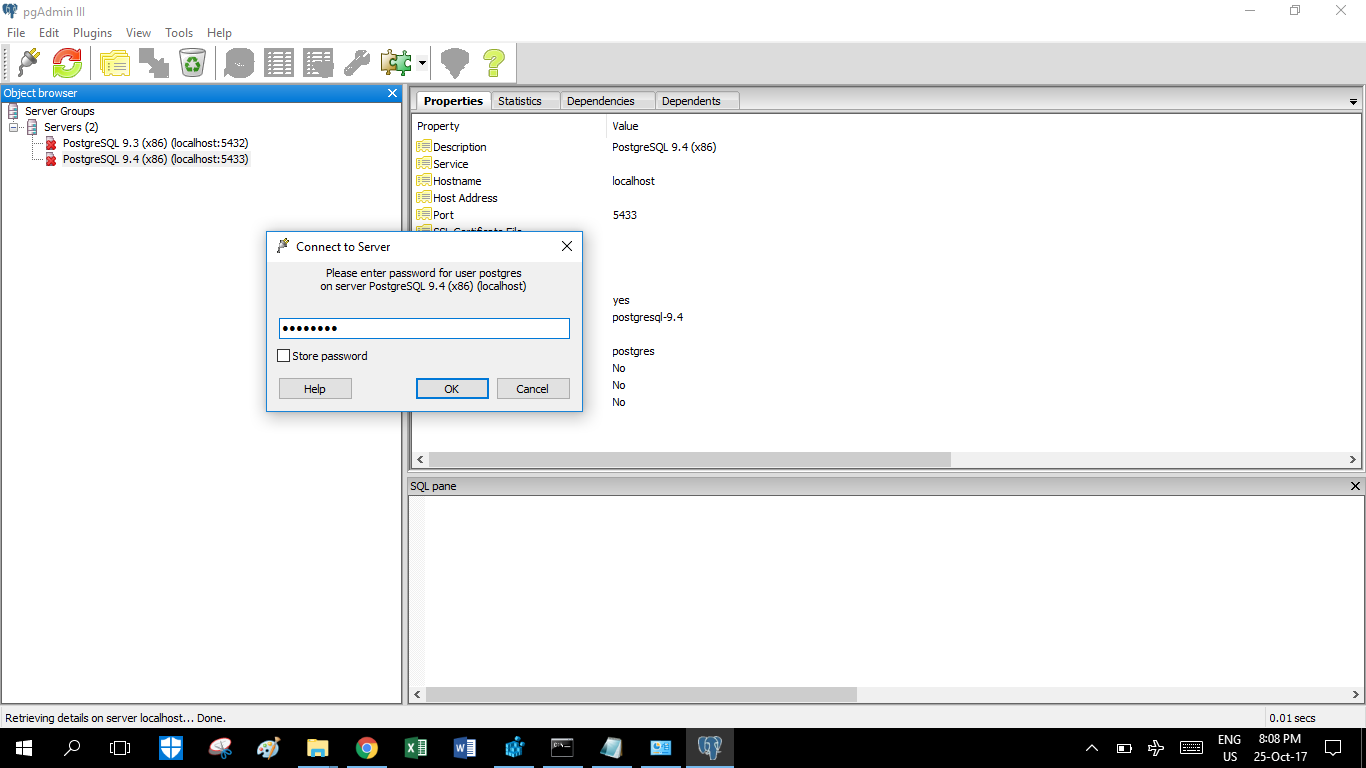Close the Connect to Server dialog

click(x=566, y=246)
